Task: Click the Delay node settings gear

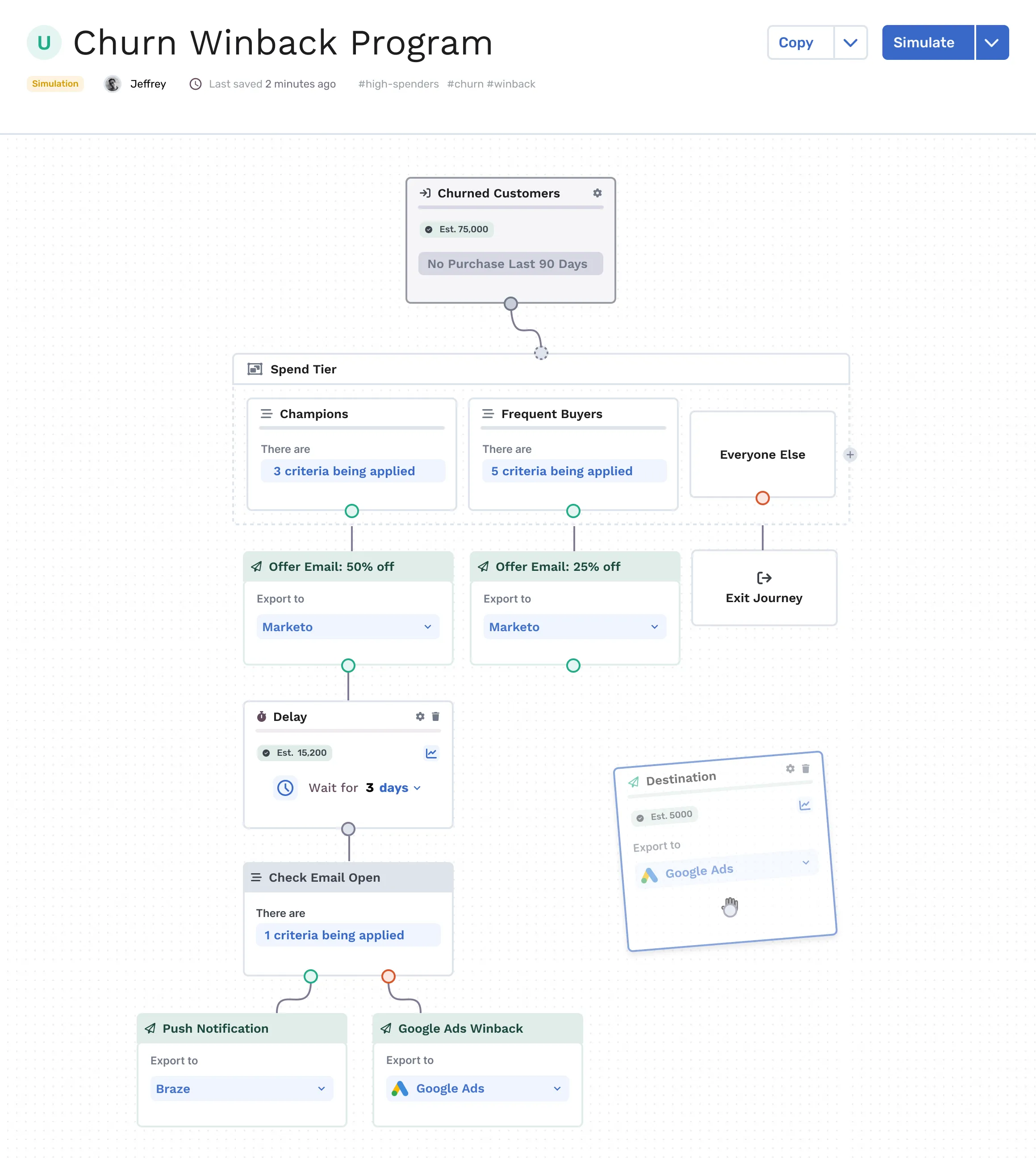Action: (x=420, y=716)
